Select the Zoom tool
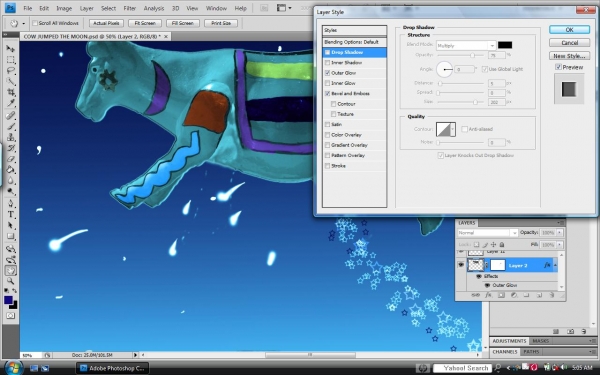Image resolution: width=600 pixels, height=375 pixels. [x=10, y=281]
